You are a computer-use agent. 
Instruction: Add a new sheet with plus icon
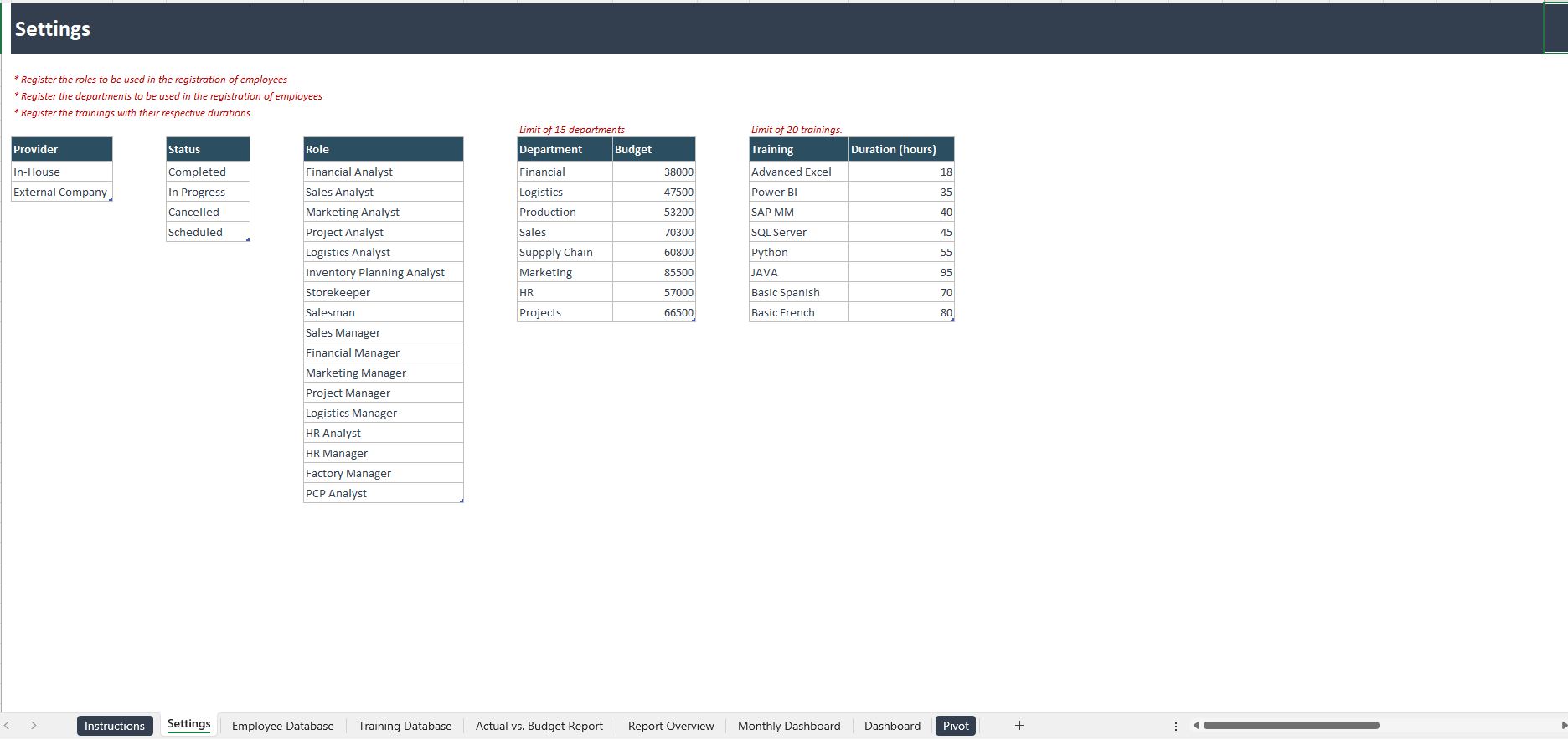click(1019, 726)
